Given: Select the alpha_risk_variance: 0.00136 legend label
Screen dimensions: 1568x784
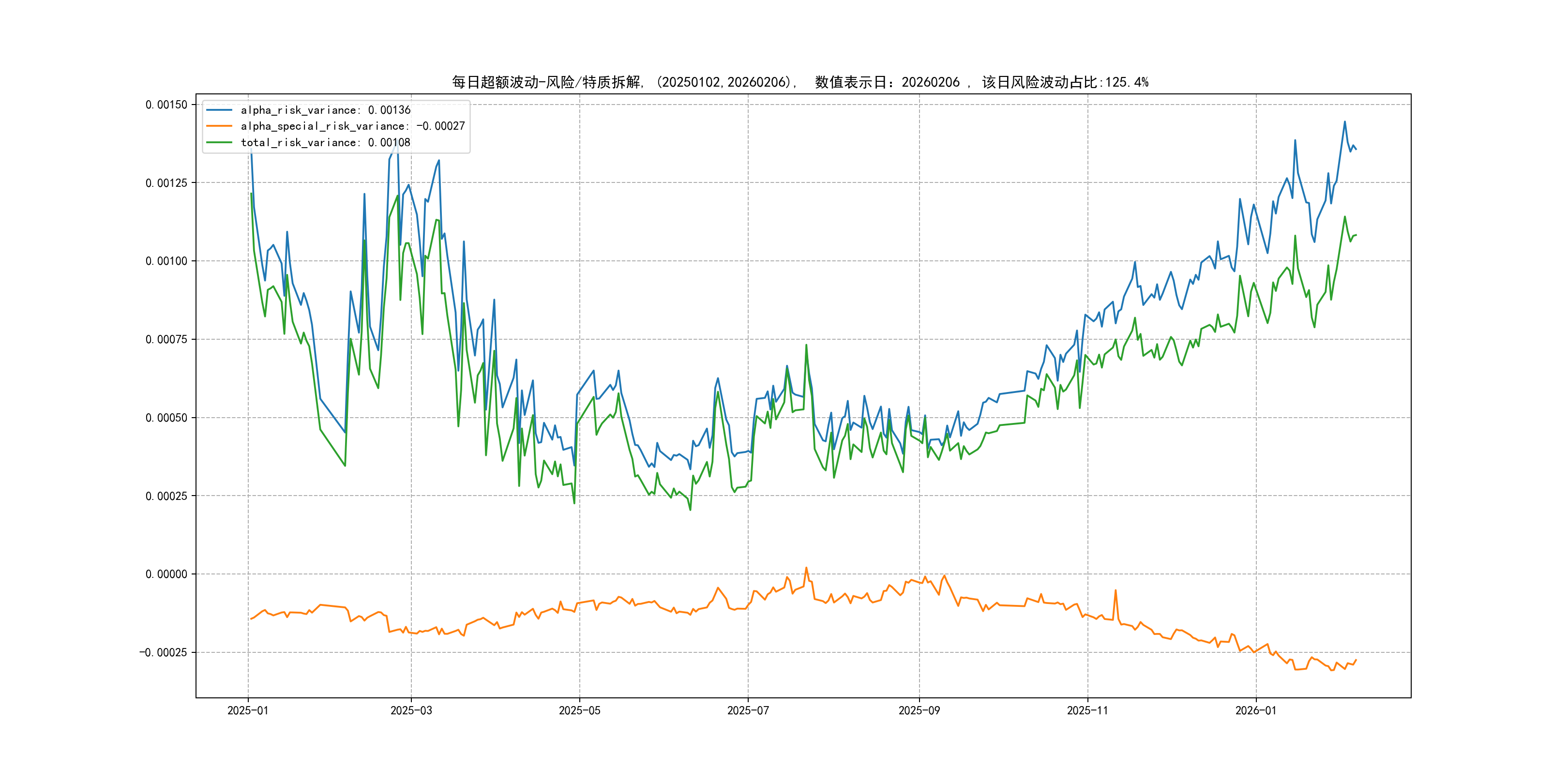Looking at the screenshot, I should click(x=325, y=110).
